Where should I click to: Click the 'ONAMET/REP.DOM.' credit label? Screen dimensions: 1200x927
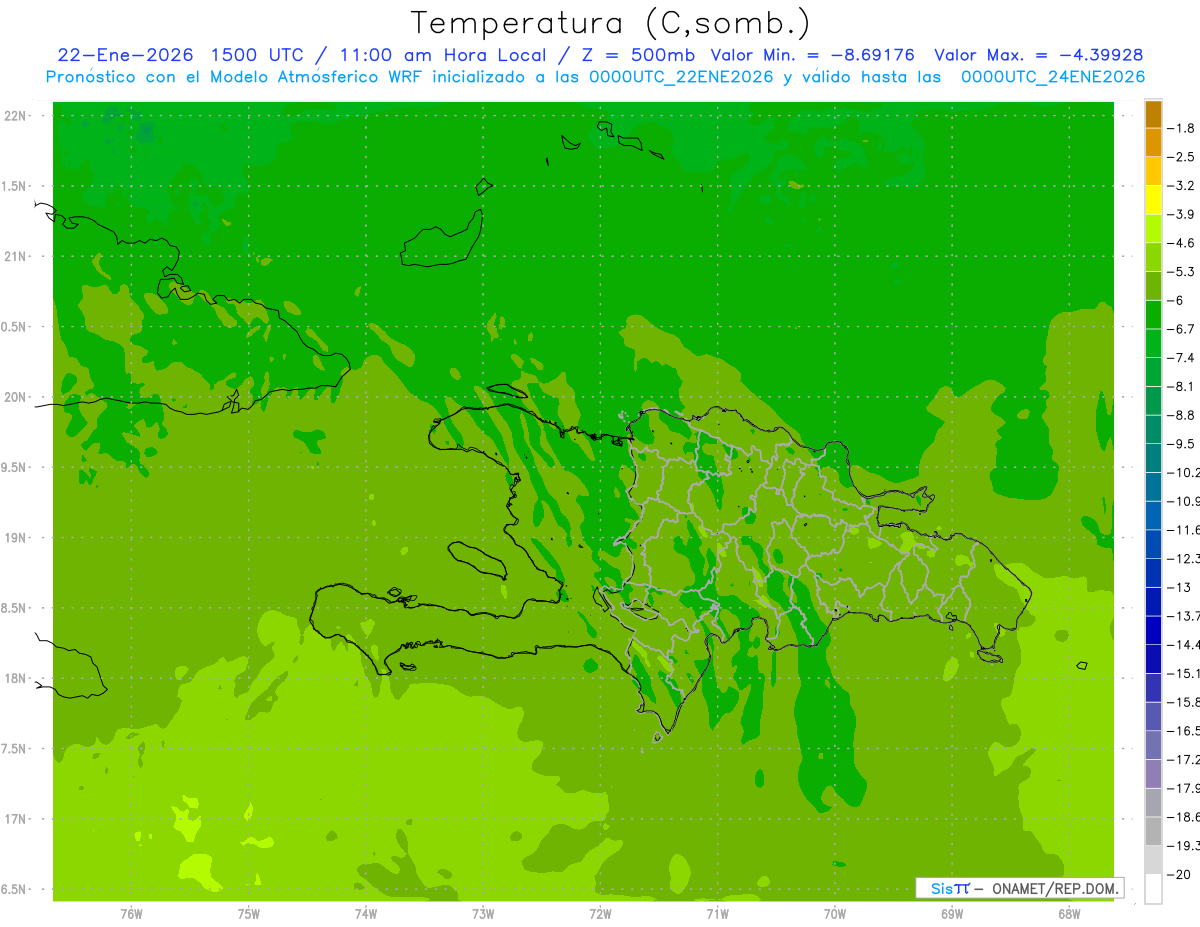pyautogui.click(x=1054, y=888)
